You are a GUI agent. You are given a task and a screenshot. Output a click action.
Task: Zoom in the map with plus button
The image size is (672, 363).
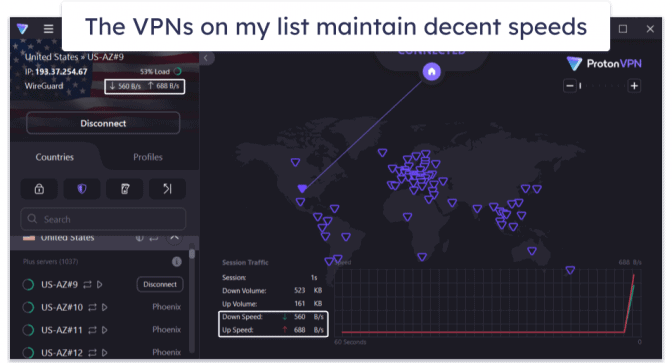coord(634,86)
